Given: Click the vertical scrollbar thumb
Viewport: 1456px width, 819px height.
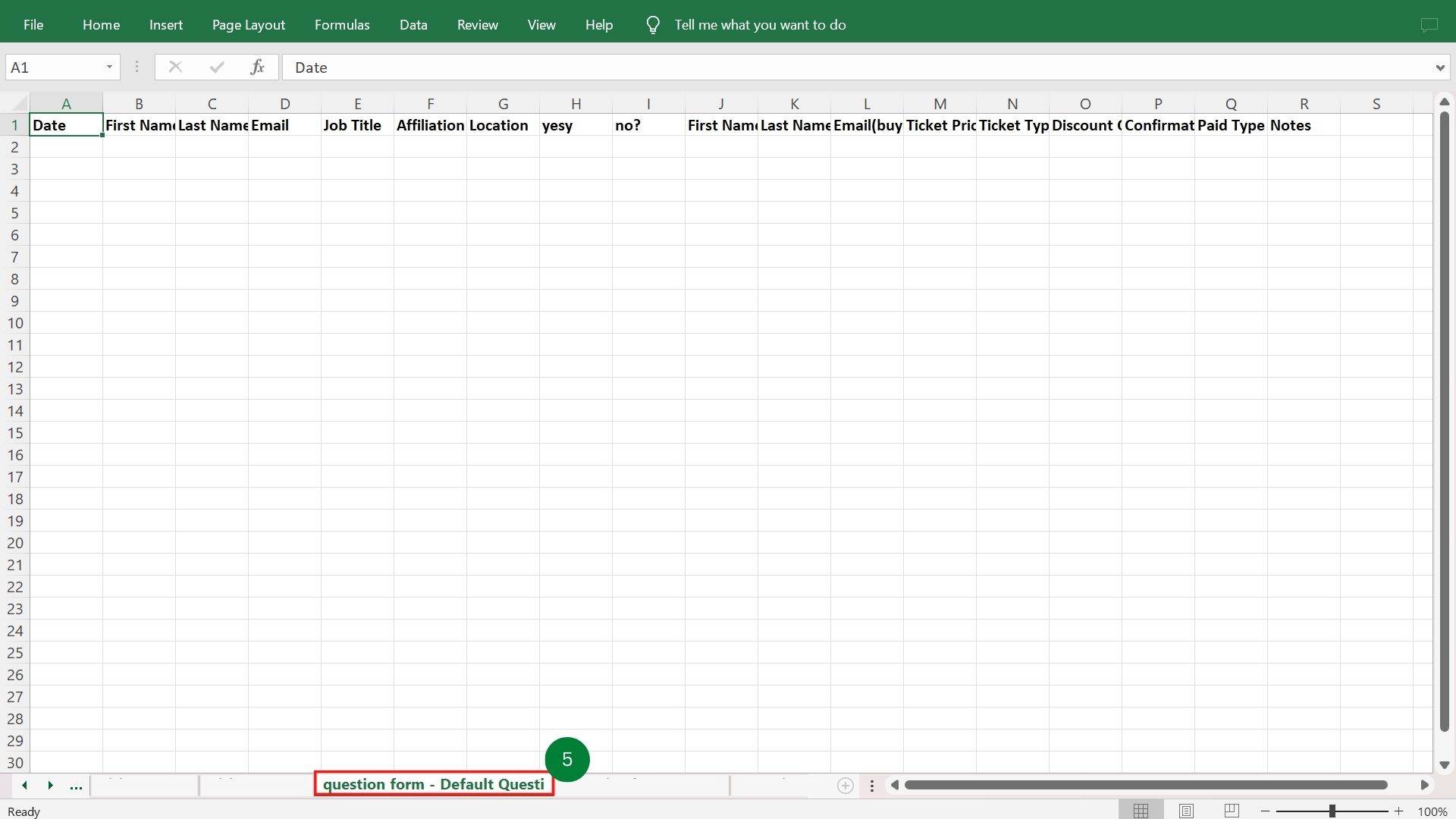Looking at the screenshot, I should pos(1444,422).
